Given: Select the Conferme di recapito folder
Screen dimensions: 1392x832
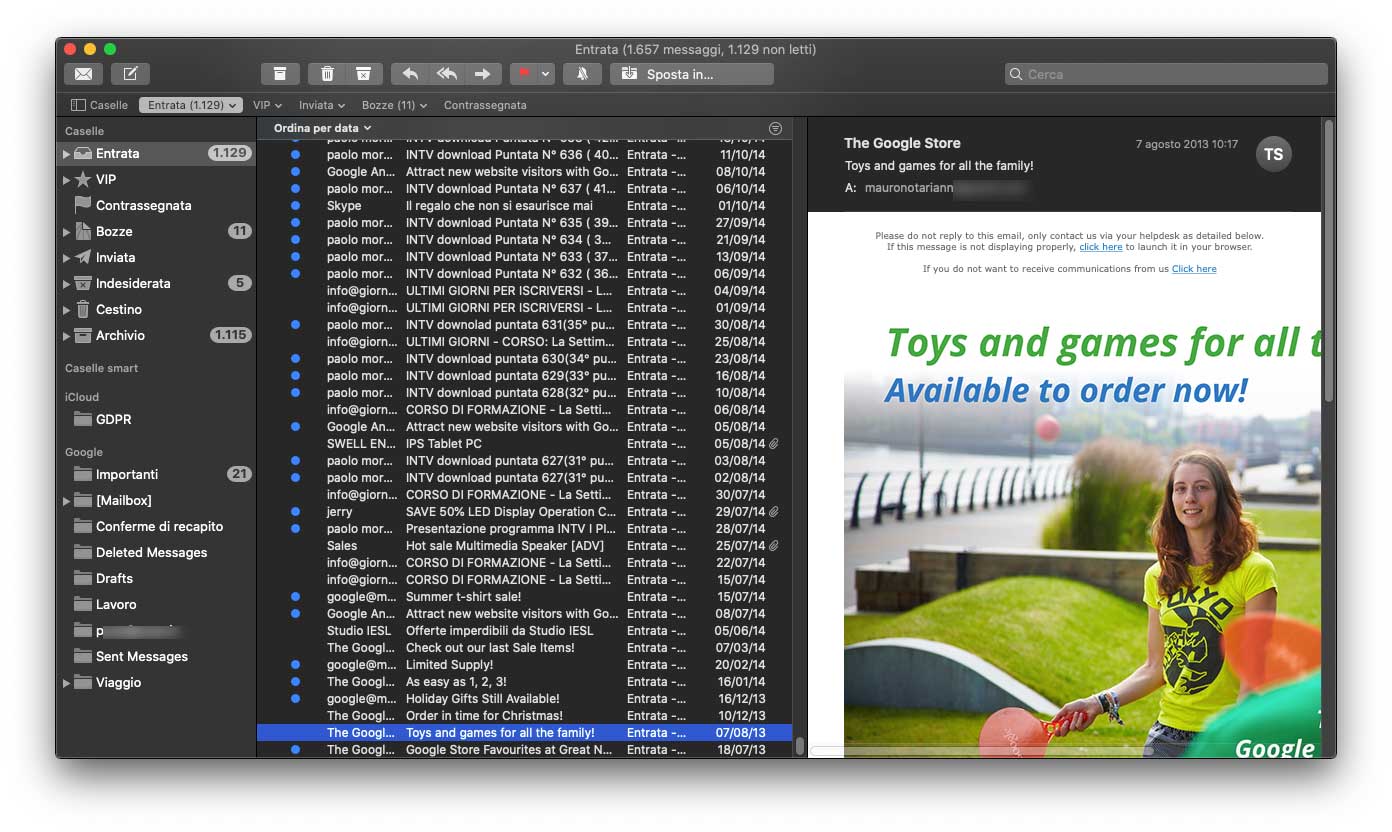Looking at the screenshot, I should 156,526.
